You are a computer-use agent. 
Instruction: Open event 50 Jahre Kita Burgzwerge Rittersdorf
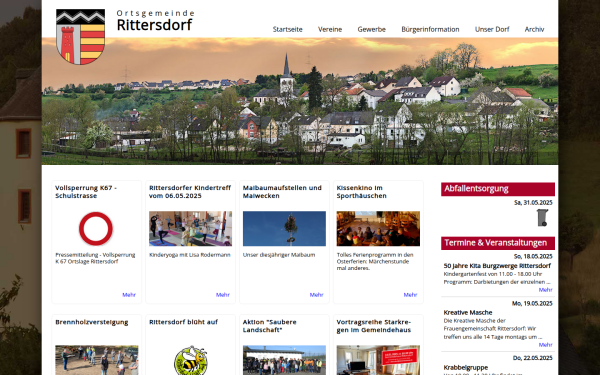coord(497,266)
